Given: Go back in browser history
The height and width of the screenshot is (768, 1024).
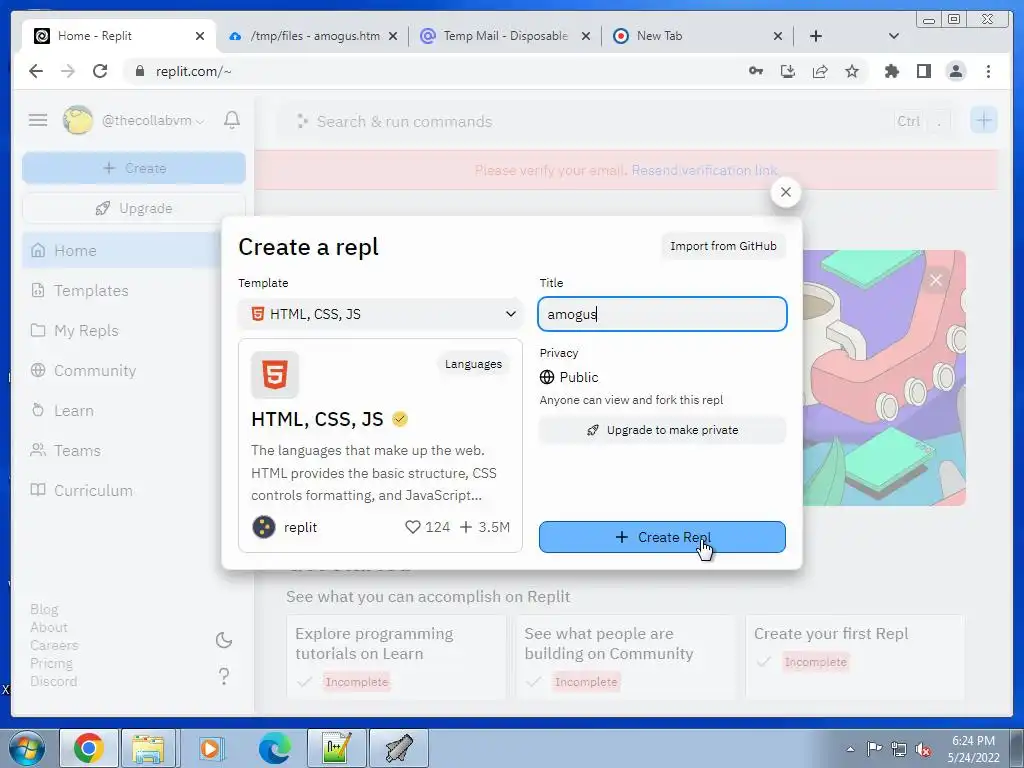Looking at the screenshot, I should pos(36,71).
